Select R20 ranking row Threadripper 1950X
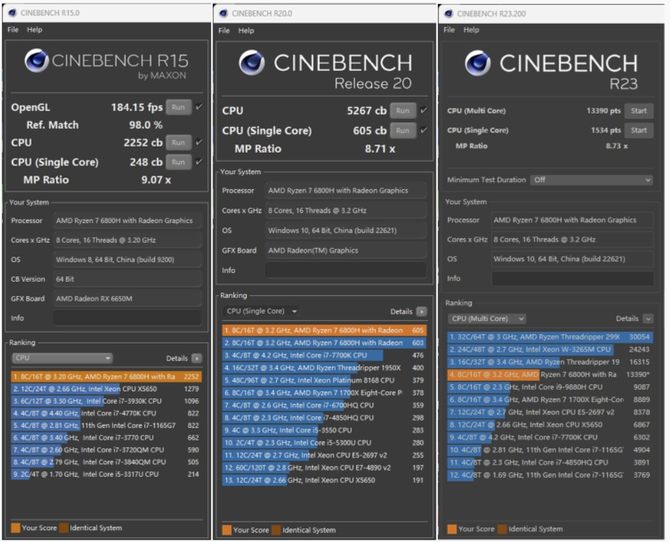The width and height of the screenshot is (670, 542). [324, 368]
